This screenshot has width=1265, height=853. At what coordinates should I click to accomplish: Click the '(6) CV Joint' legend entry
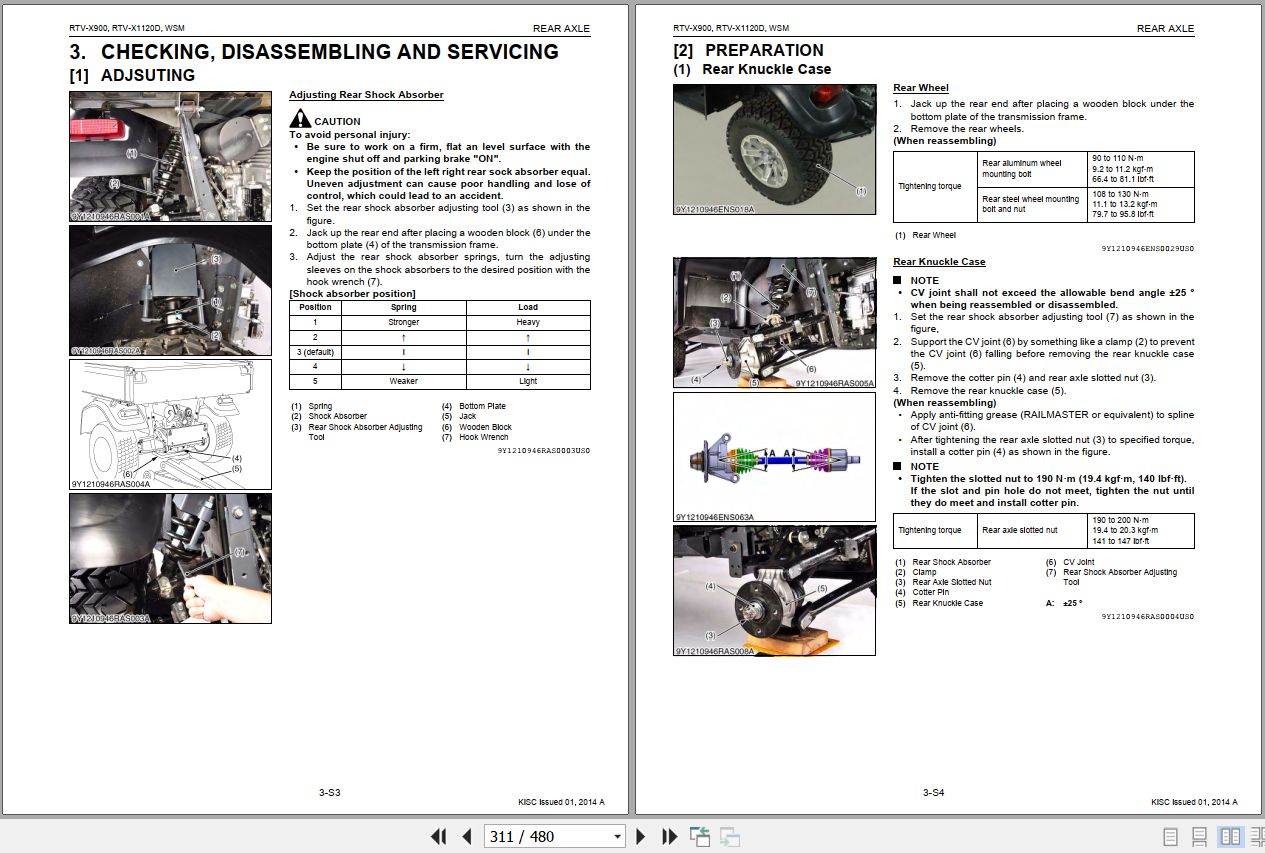1070,562
